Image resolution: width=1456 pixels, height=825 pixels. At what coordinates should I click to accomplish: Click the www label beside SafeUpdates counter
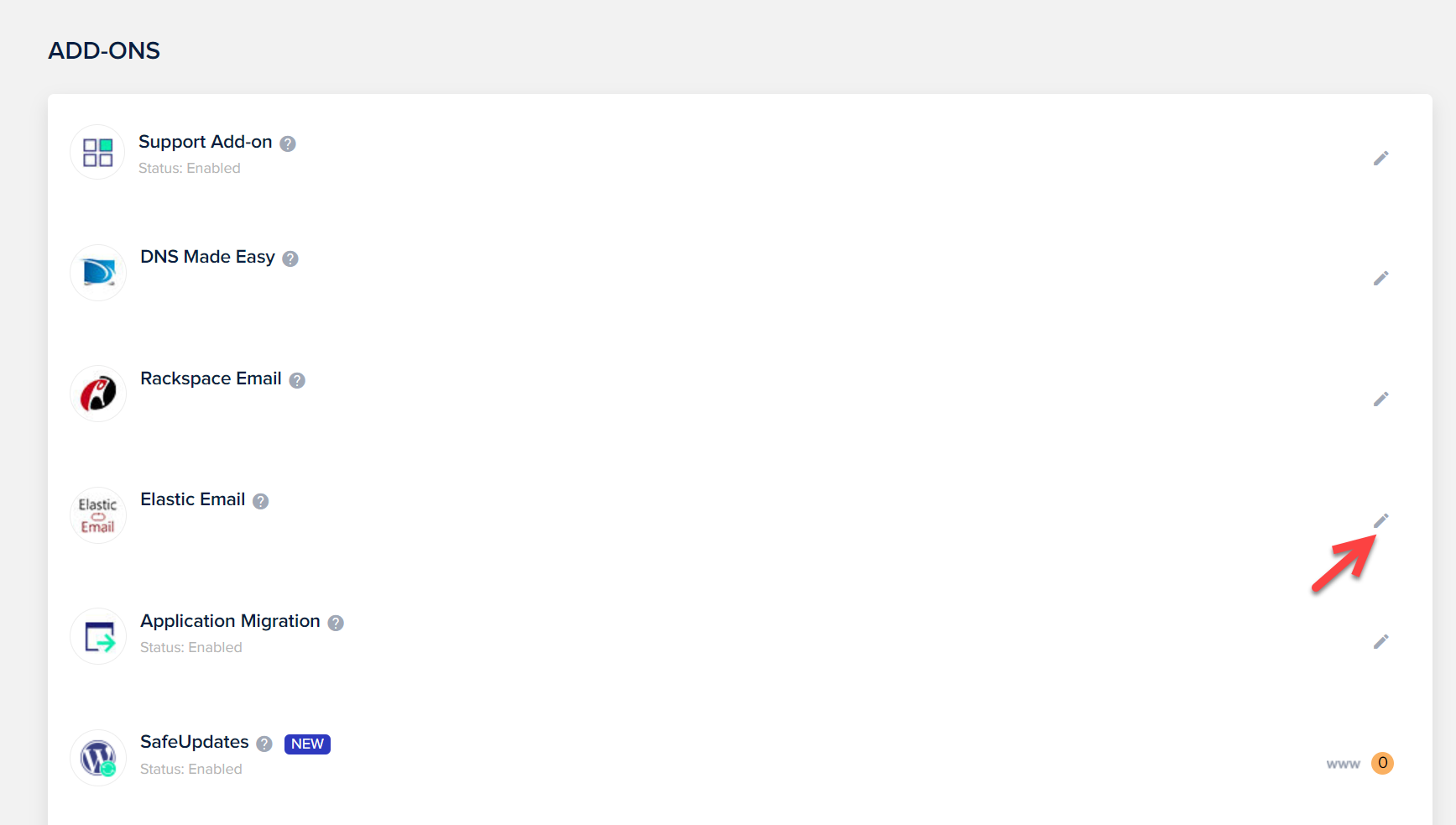click(1342, 764)
